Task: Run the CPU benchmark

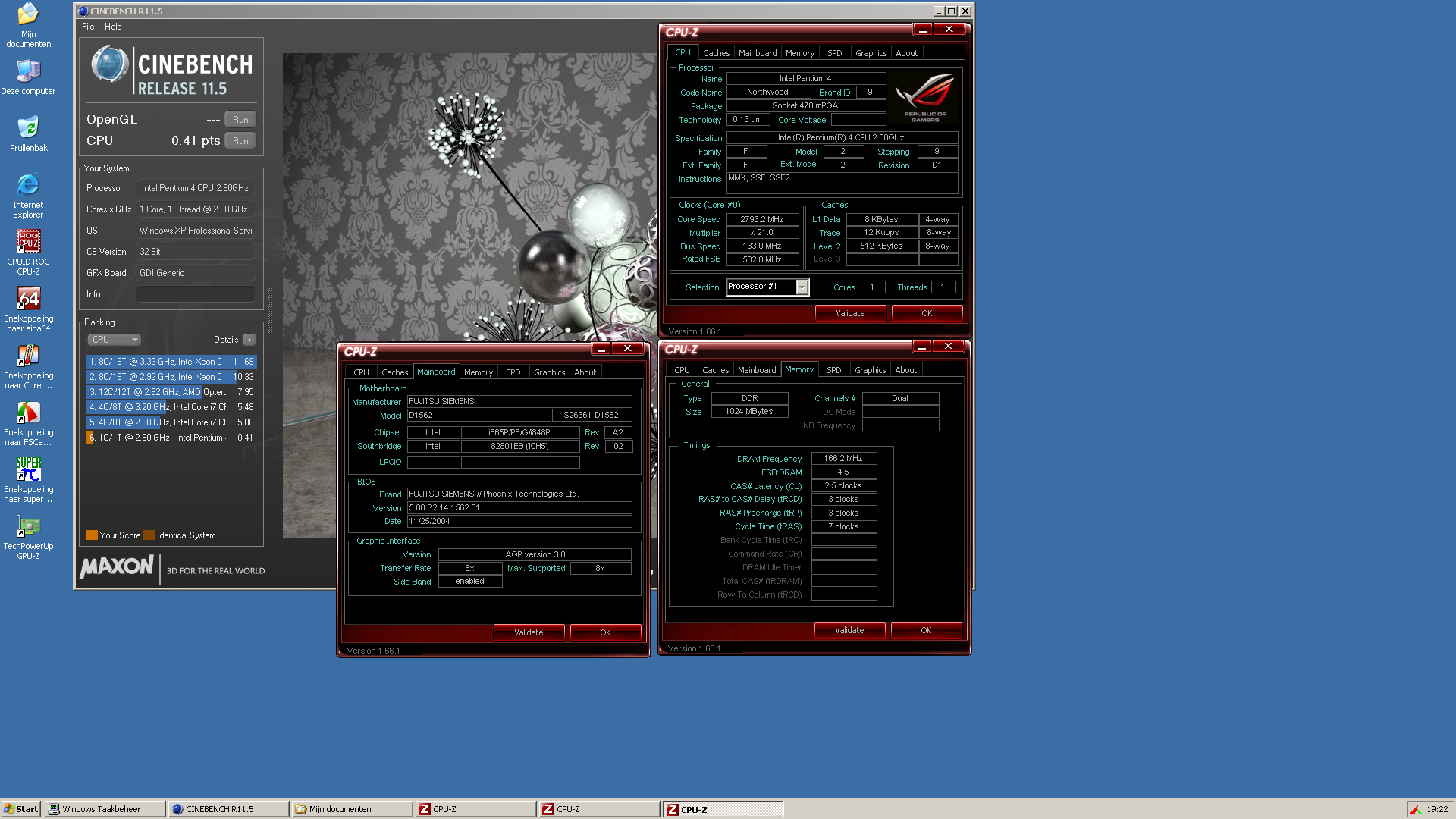Action: pos(240,141)
